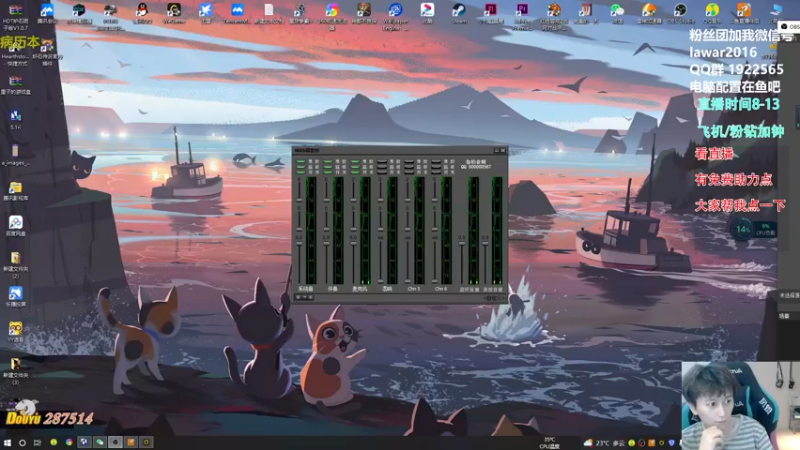This screenshot has width=800, height=450.
Task: Click the 麦克风 main volume fader handle
Action: pos(354,243)
